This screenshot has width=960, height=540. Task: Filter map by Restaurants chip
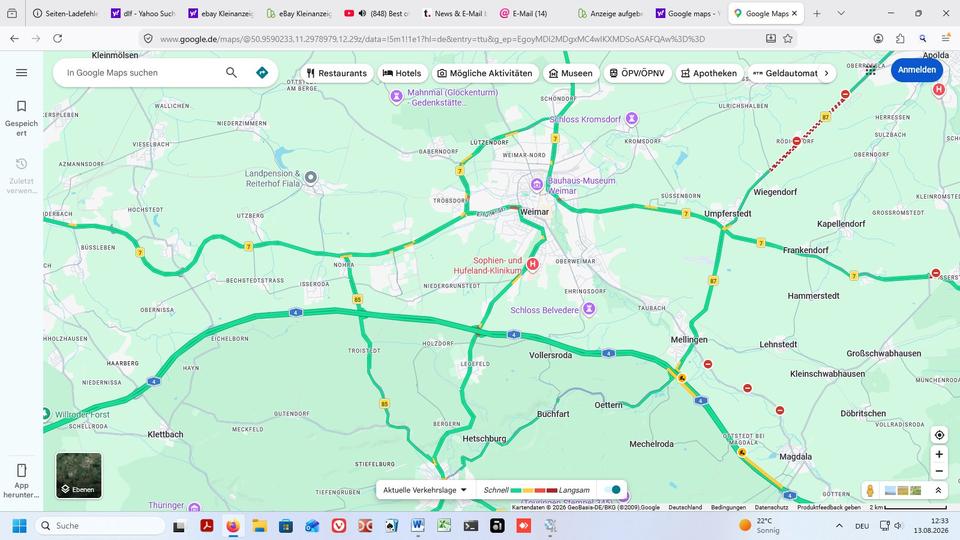[x=336, y=73]
